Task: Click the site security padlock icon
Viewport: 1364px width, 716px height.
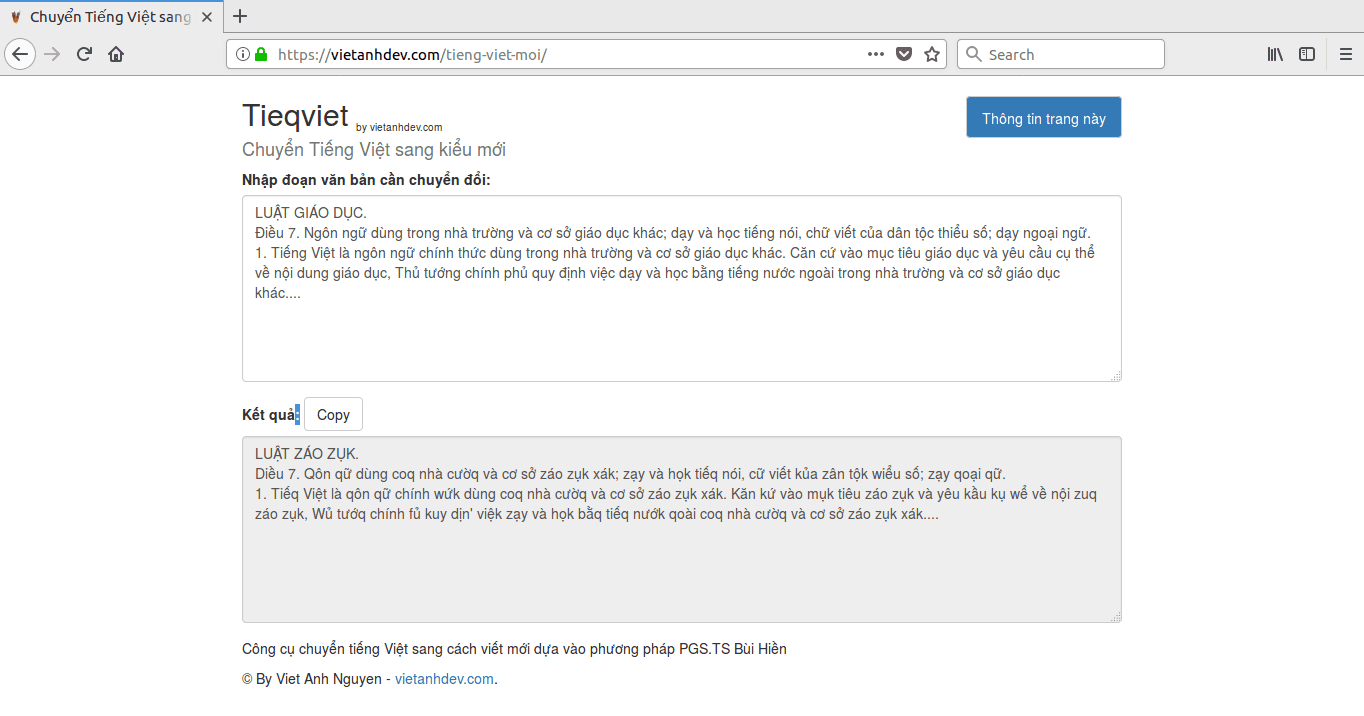Action: [x=260, y=53]
